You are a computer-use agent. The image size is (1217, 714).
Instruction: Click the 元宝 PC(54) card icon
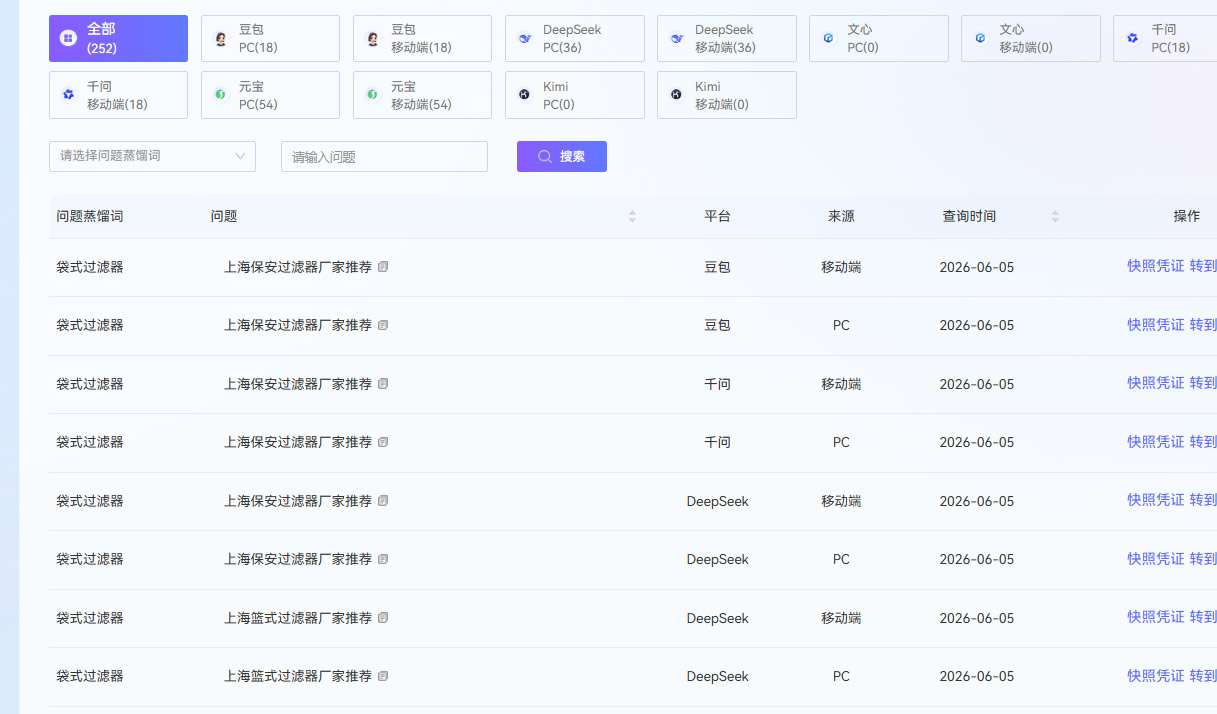pyautogui.click(x=221, y=95)
